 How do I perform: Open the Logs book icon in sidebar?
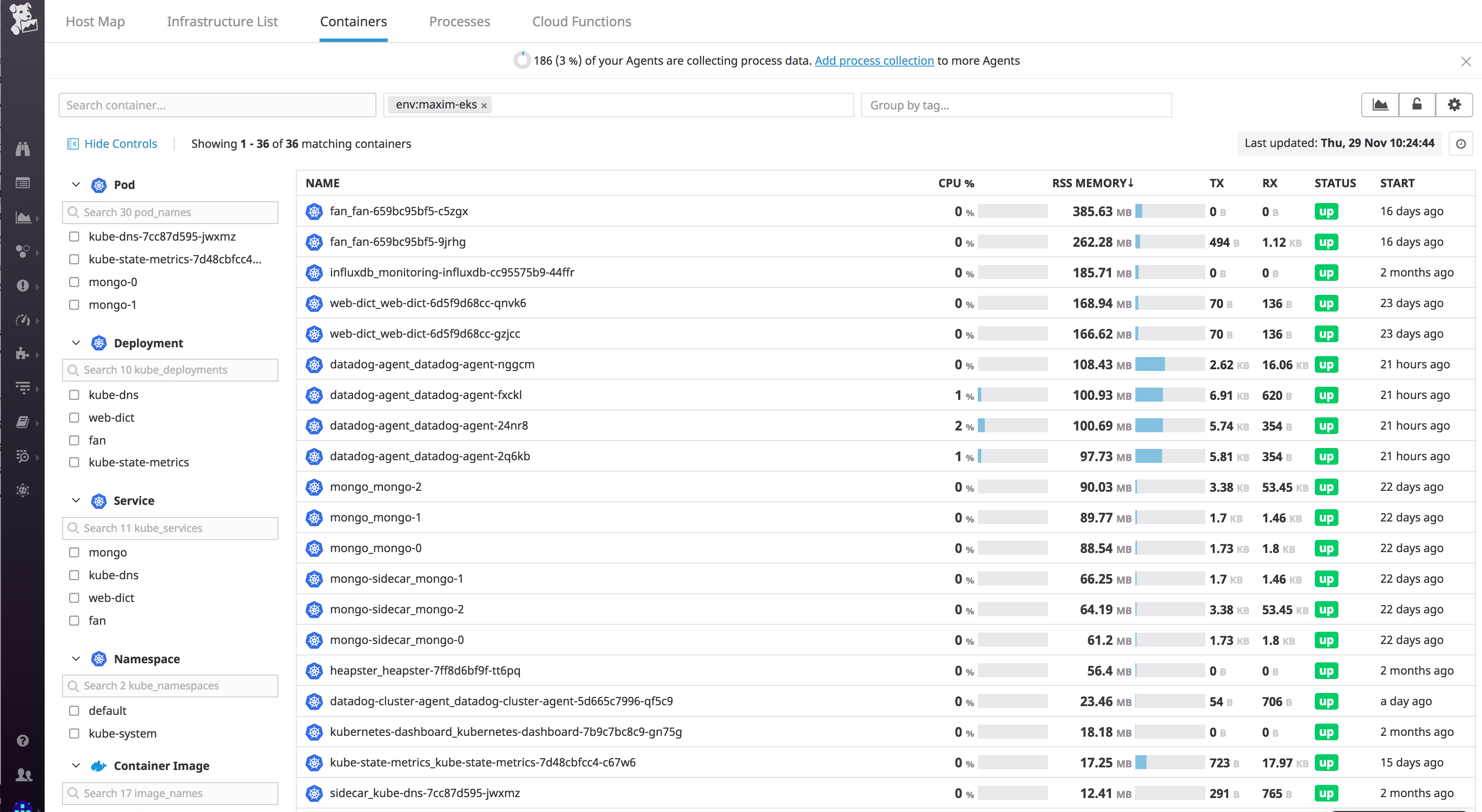tap(23, 422)
